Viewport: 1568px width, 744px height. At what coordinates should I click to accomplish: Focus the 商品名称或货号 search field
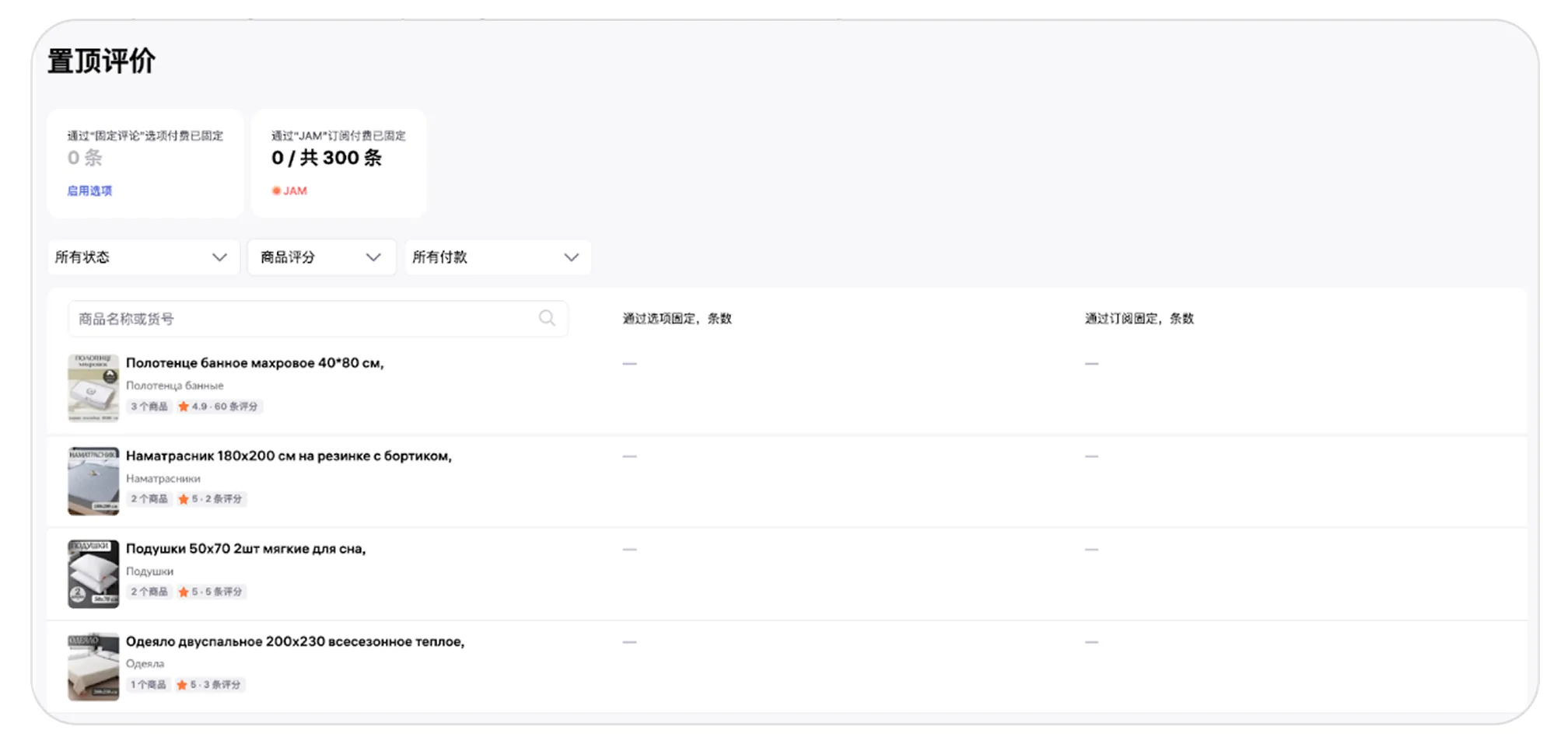pos(303,319)
